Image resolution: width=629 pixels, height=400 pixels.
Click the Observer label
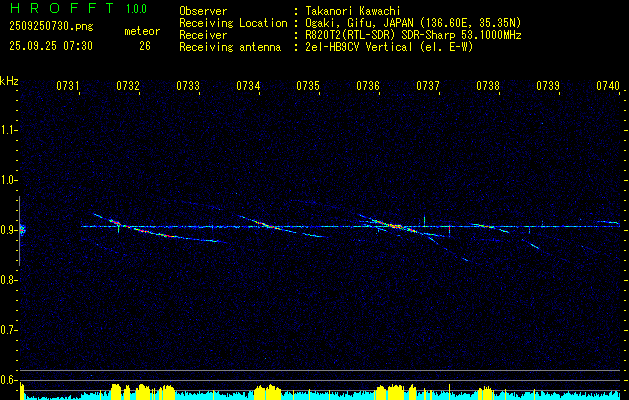tap(203, 11)
